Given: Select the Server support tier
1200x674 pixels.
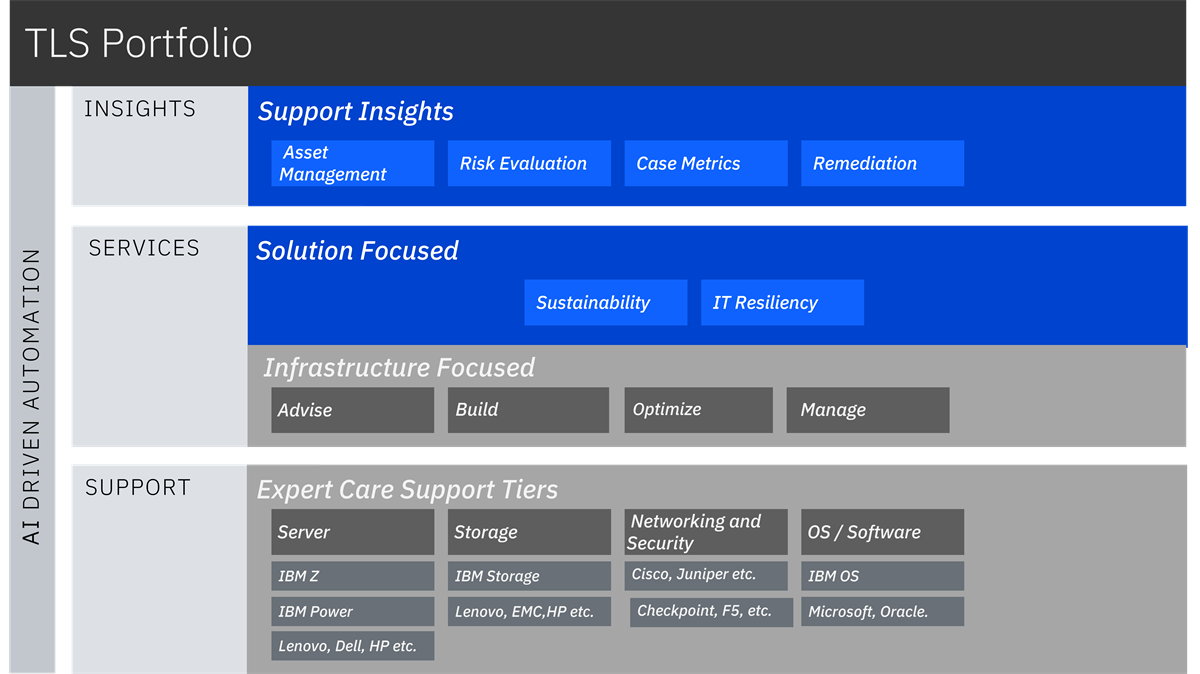Looking at the screenshot, I should point(352,532).
